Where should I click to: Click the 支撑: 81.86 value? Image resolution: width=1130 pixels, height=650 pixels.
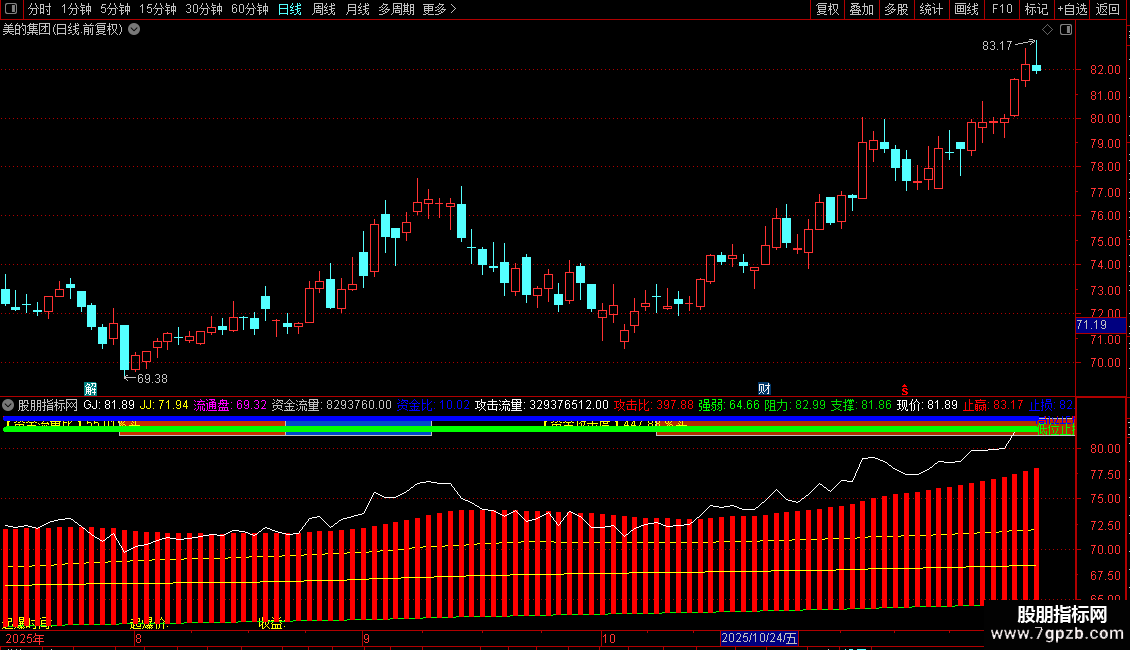point(861,406)
